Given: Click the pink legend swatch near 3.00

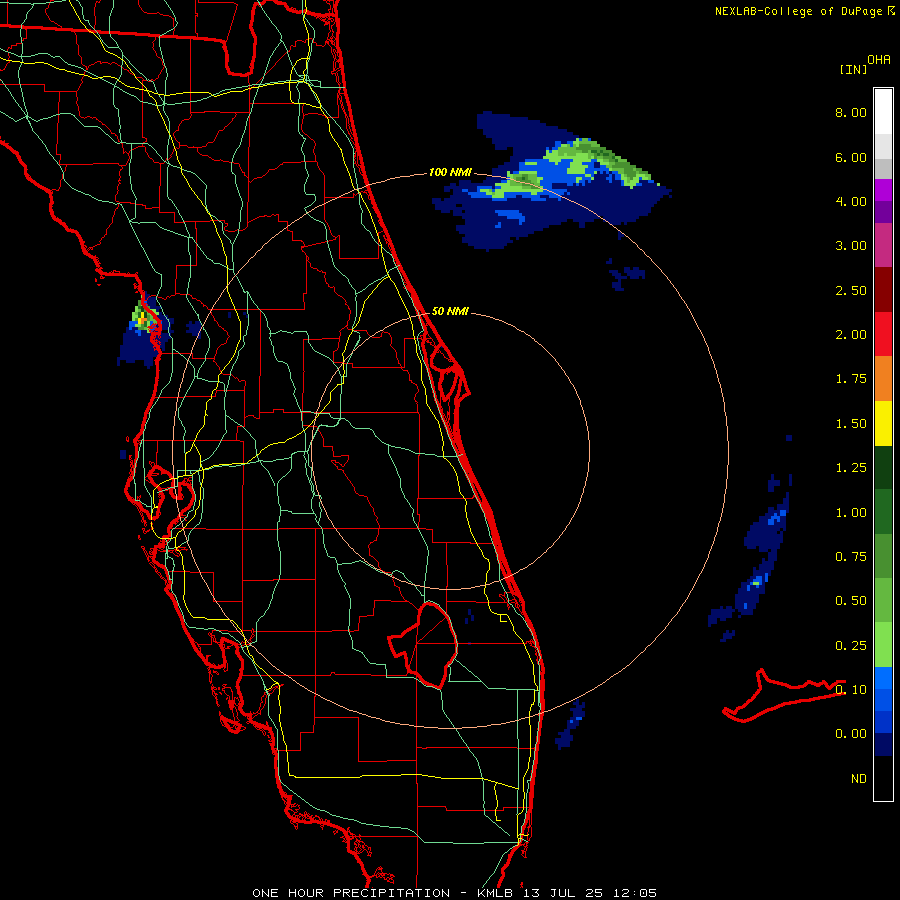Looking at the screenshot, I should [x=883, y=245].
